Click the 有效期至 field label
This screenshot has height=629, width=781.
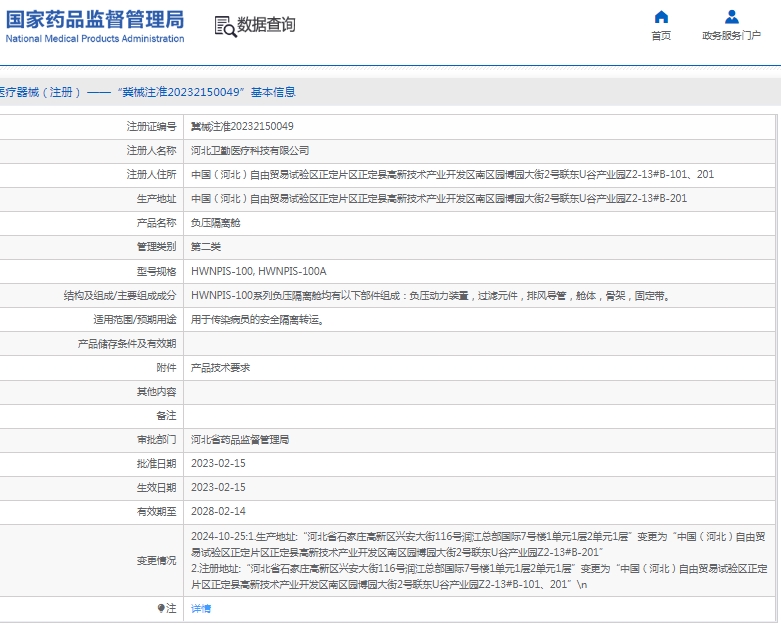156,511
